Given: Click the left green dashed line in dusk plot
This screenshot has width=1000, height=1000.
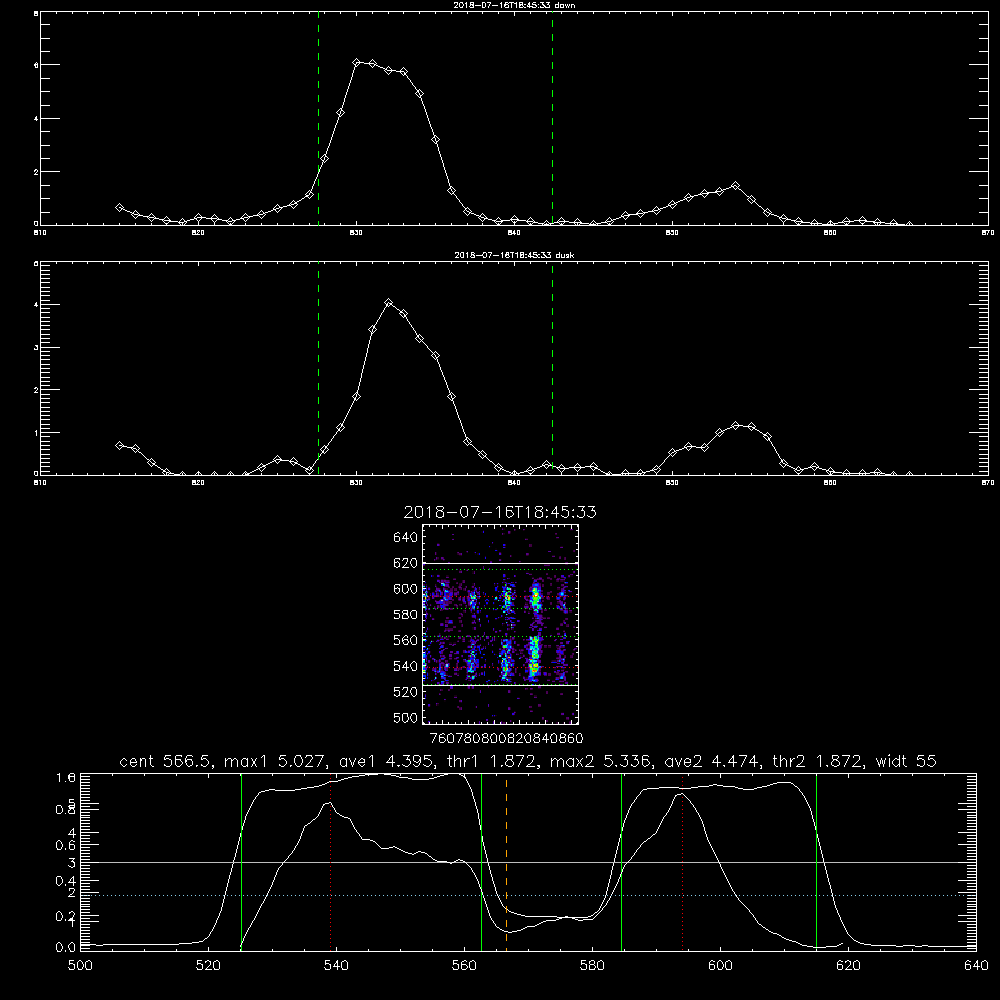Looking at the screenshot, I should (x=318, y=368).
